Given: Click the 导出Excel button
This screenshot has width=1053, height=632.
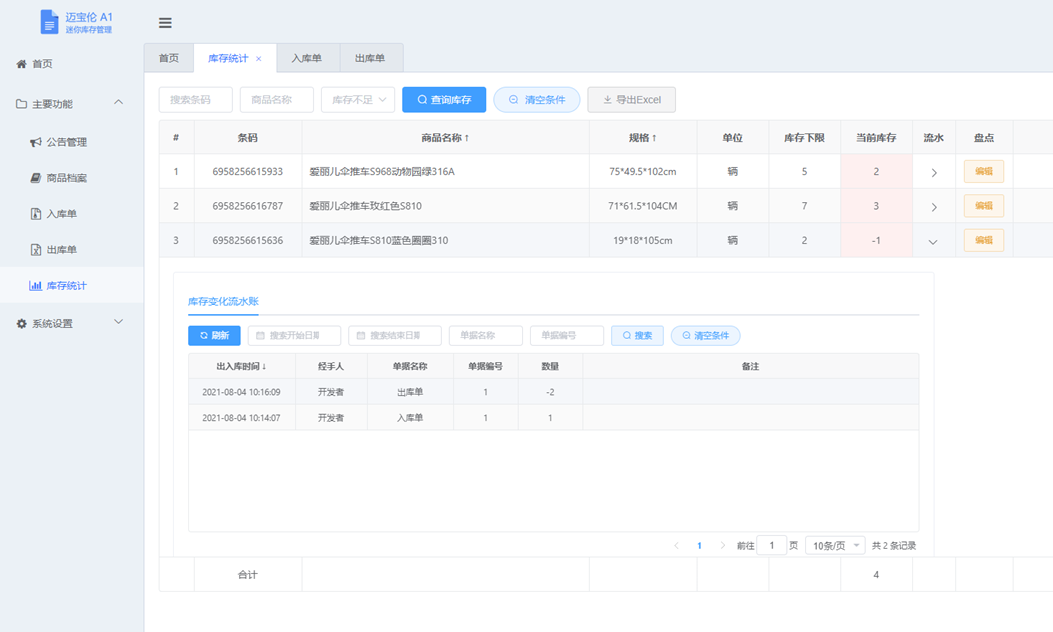Looking at the screenshot, I should click(631, 99).
